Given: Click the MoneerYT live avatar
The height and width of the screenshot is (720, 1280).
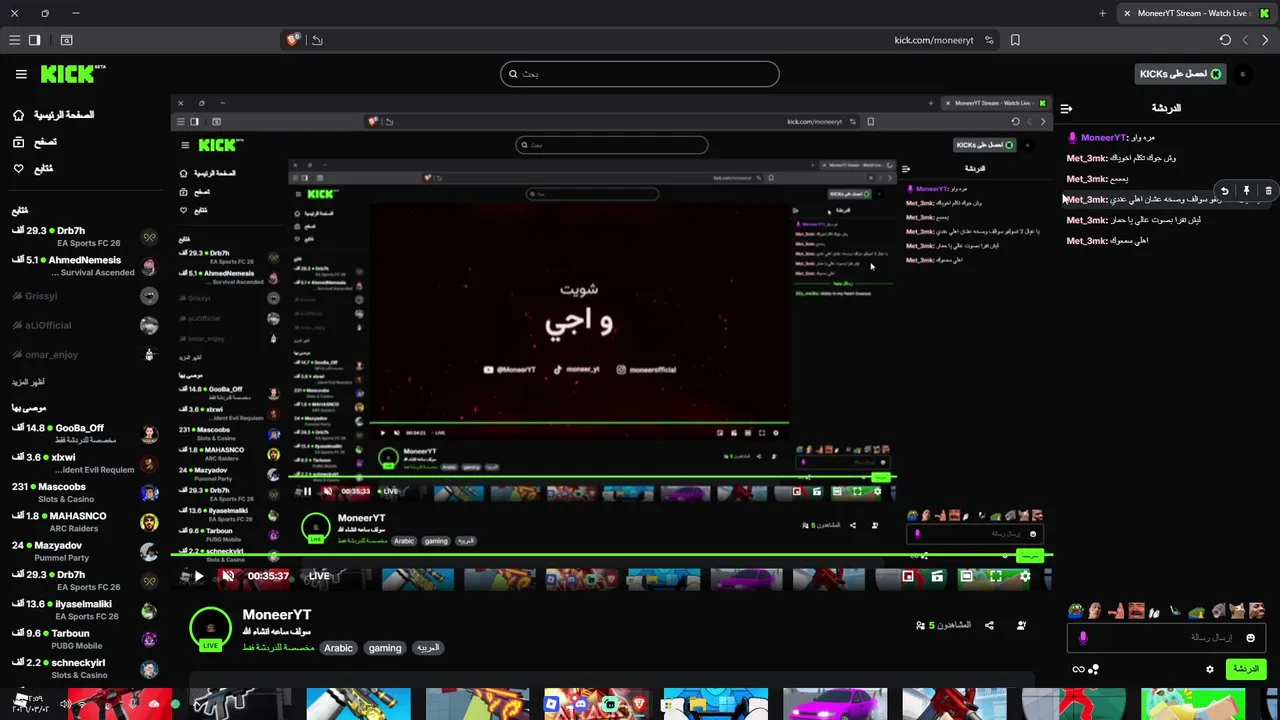Looking at the screenshot, I should point(210,629).
